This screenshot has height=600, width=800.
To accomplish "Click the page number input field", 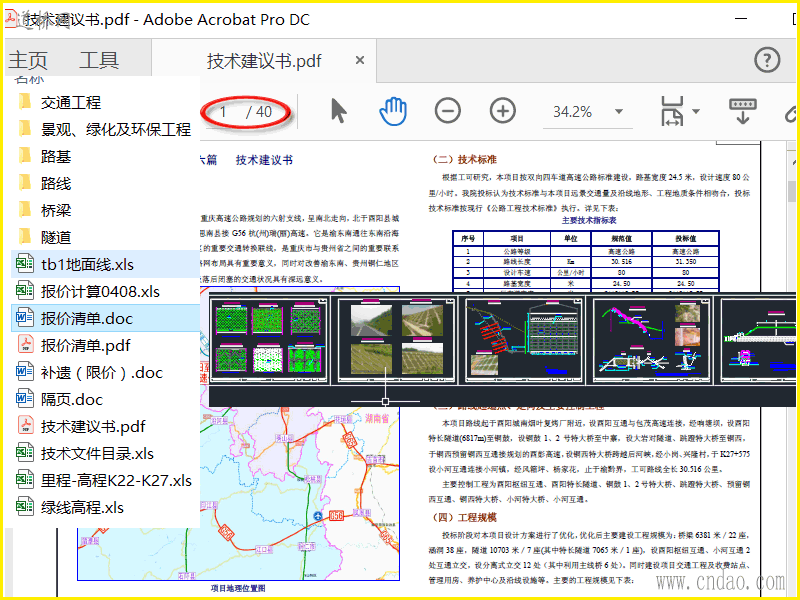I will coord(224,112).
